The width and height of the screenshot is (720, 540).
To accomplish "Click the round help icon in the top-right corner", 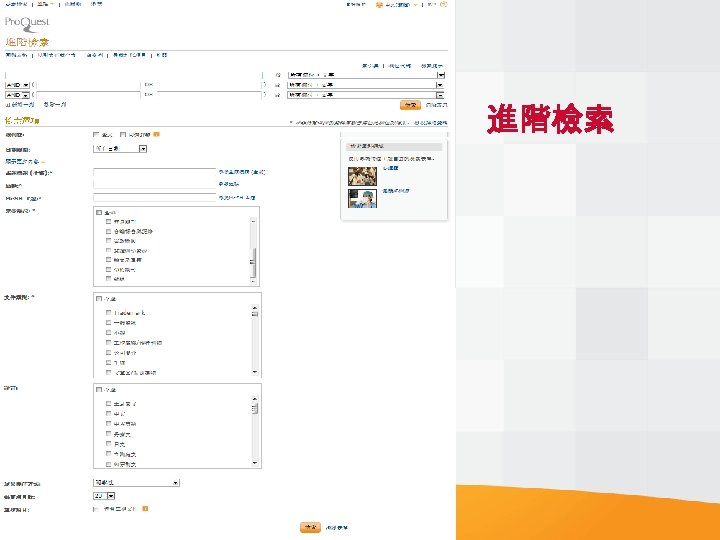I will 444,4.
